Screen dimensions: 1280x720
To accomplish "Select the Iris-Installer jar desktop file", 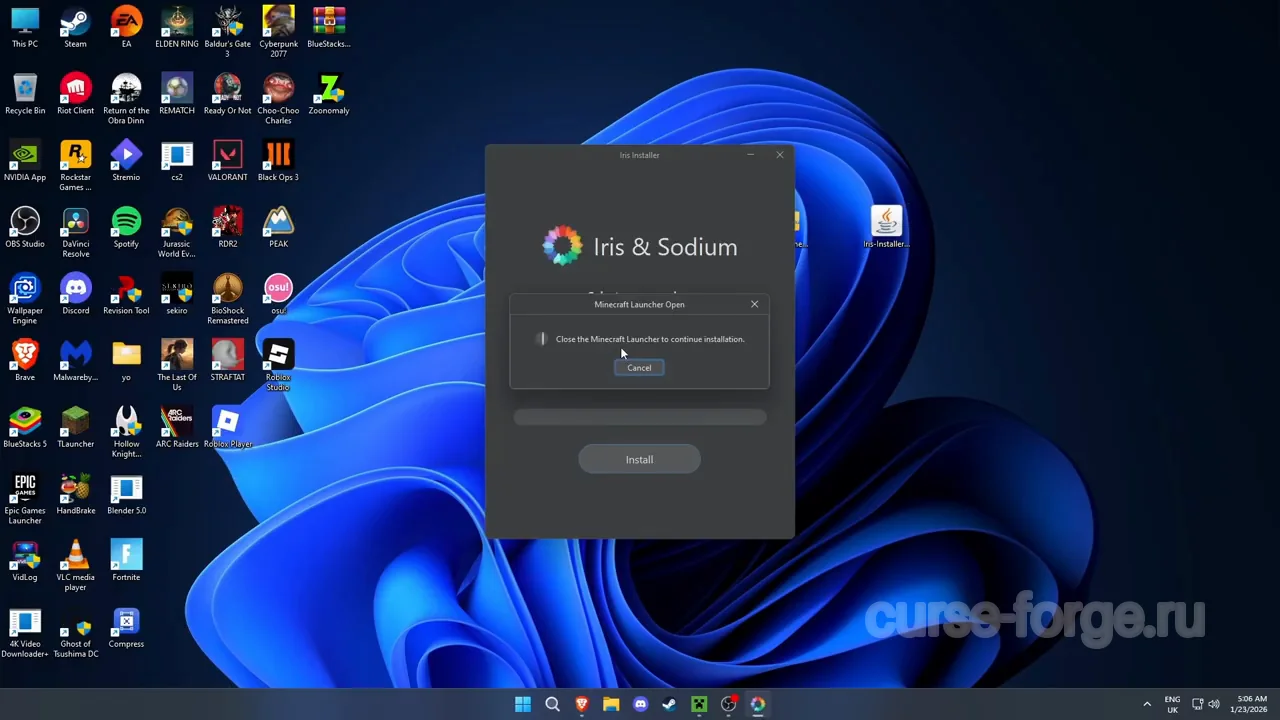I will pyautogui.click(x=886, y=227).
